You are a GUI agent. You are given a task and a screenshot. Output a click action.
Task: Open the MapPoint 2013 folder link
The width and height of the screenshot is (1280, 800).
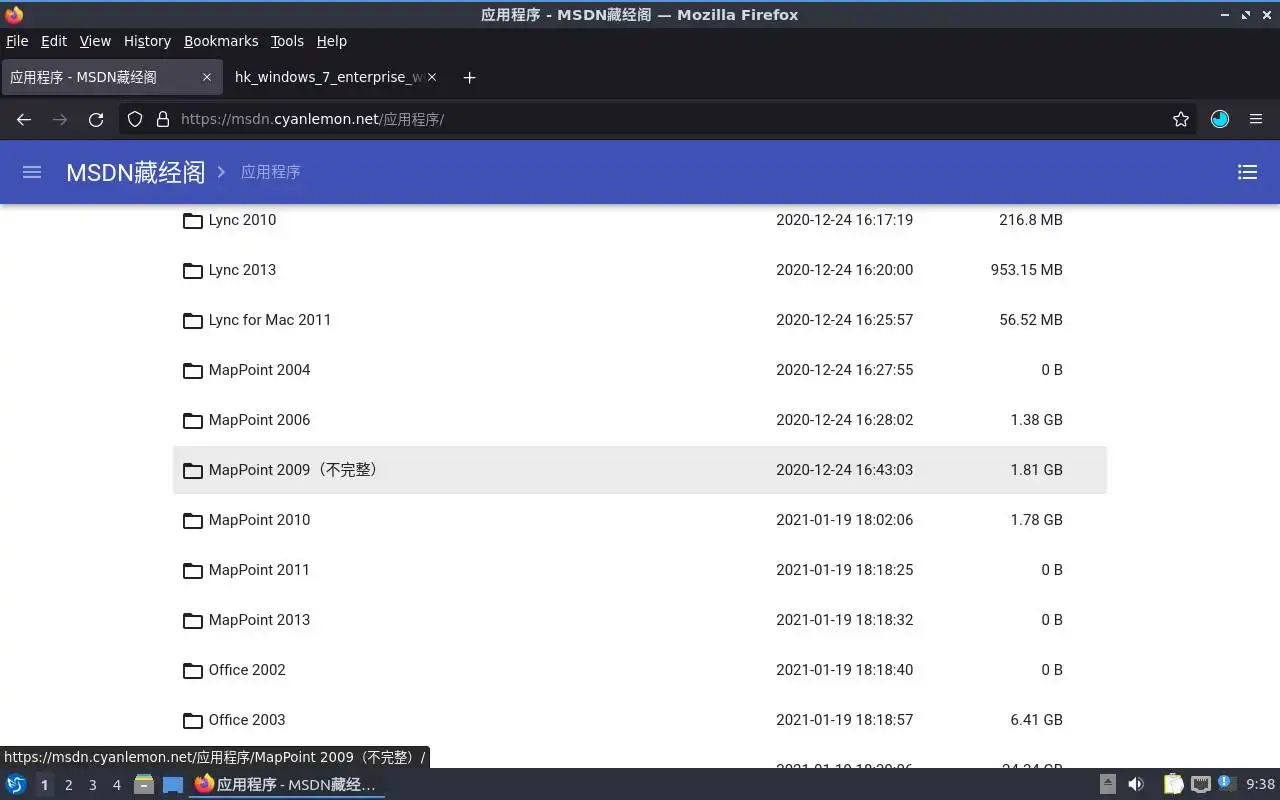click(259, 620)
